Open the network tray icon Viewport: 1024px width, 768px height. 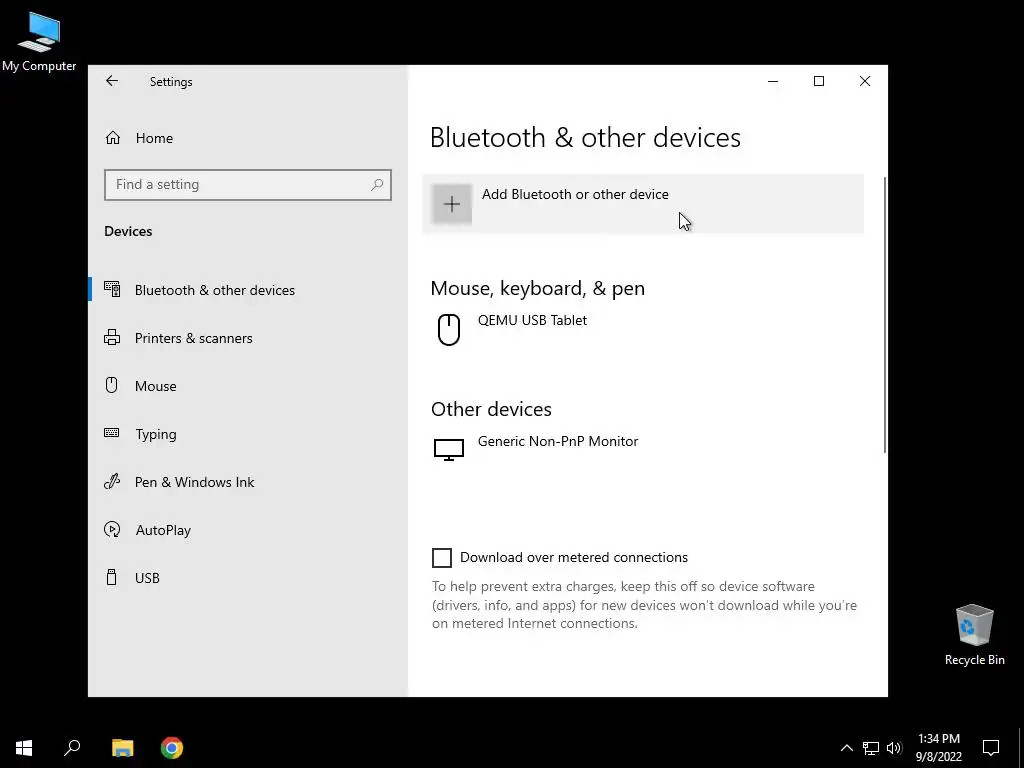coord(871,748)
